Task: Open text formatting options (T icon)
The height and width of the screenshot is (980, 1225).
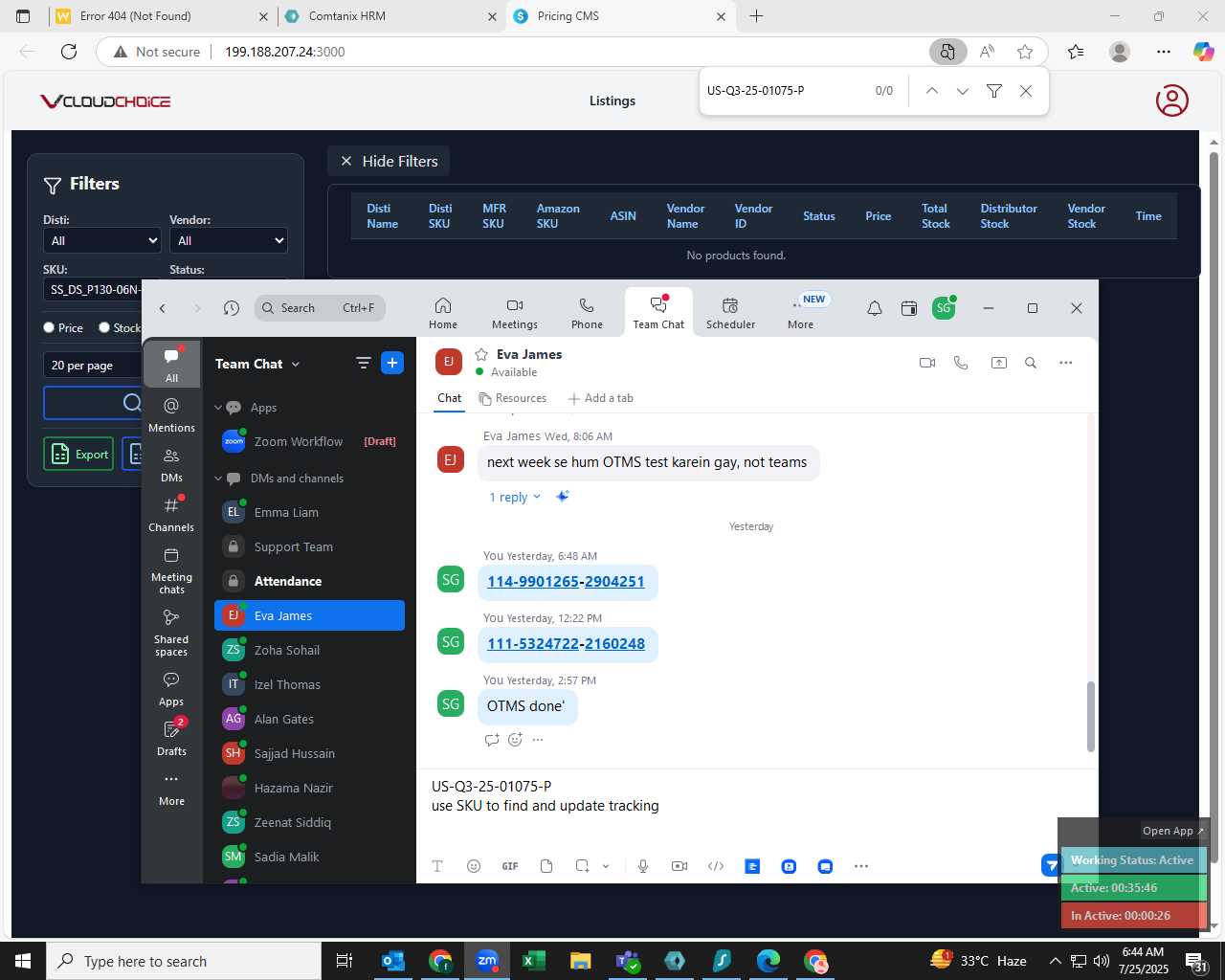Action: pos(437,866)
